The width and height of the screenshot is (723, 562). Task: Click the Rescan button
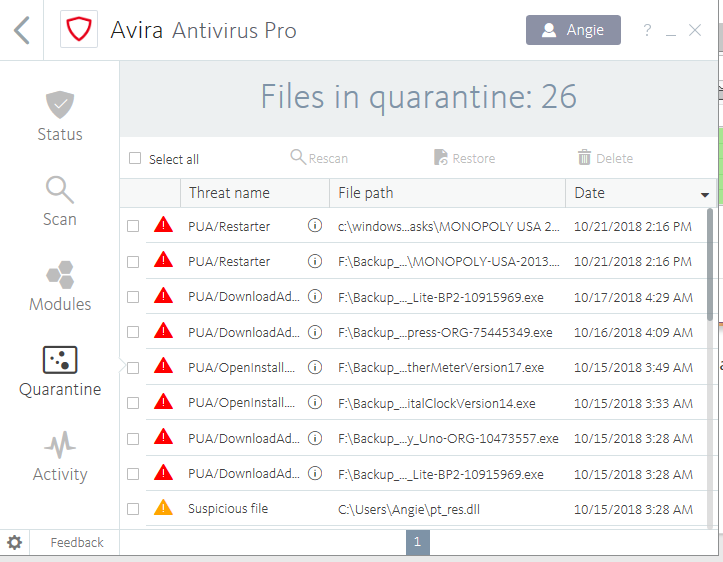coord(319,158)
